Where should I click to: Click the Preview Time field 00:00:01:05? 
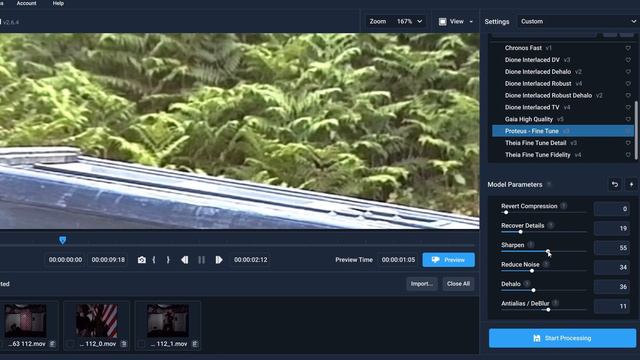(x=398, y=260)
